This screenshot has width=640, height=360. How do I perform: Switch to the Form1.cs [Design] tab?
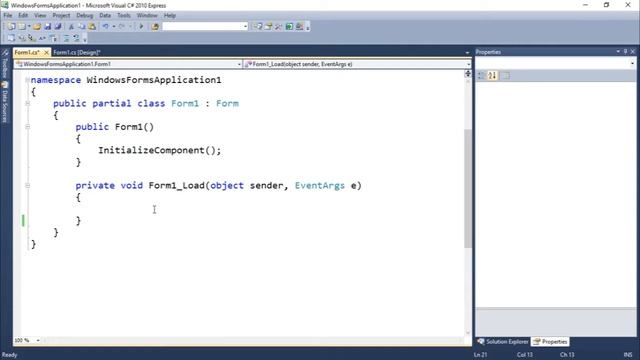point(77,53)
